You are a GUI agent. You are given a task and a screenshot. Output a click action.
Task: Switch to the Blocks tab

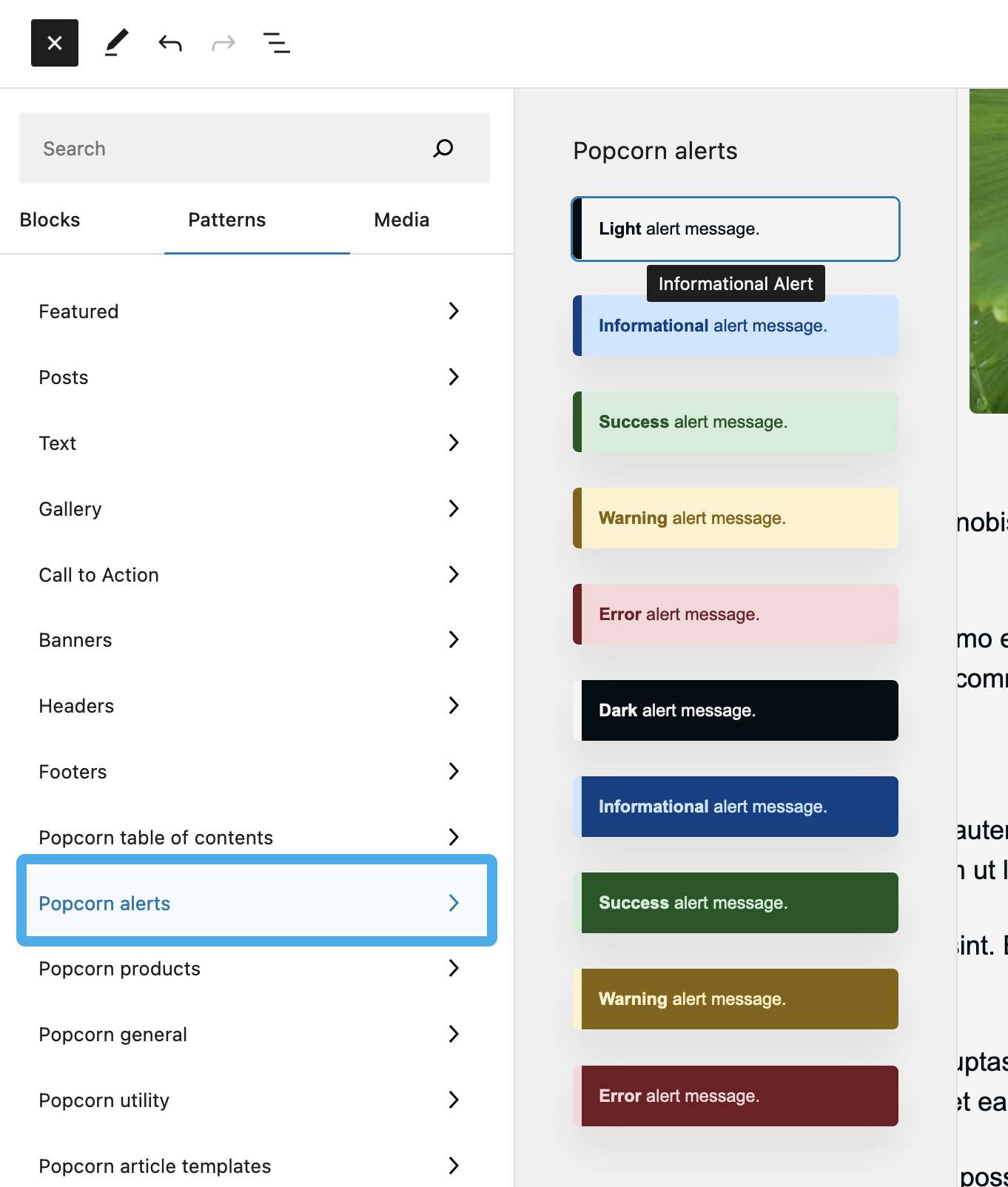point(50,220)
